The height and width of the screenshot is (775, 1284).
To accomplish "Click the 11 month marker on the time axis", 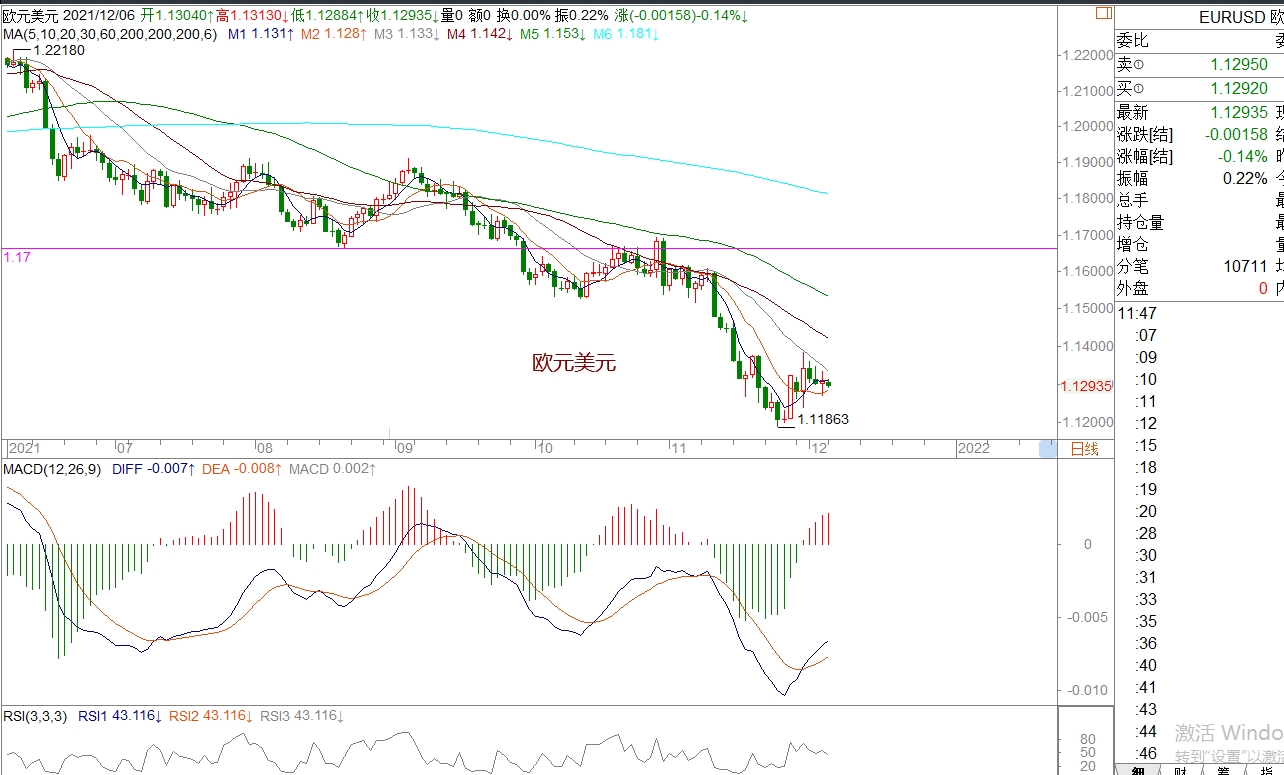I will click(678, 448).
